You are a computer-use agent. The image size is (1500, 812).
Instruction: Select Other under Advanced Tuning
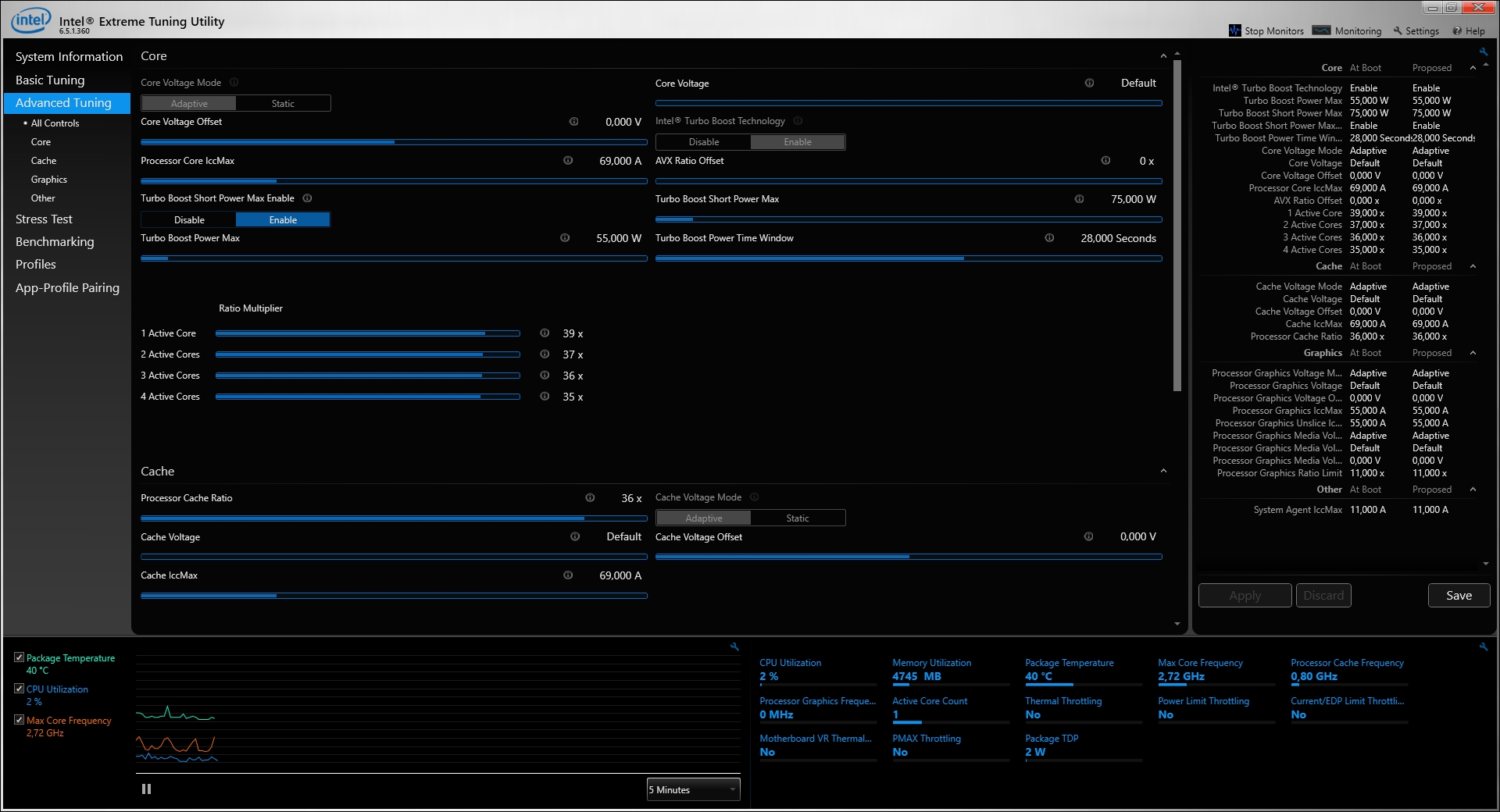tap(43, 198)
